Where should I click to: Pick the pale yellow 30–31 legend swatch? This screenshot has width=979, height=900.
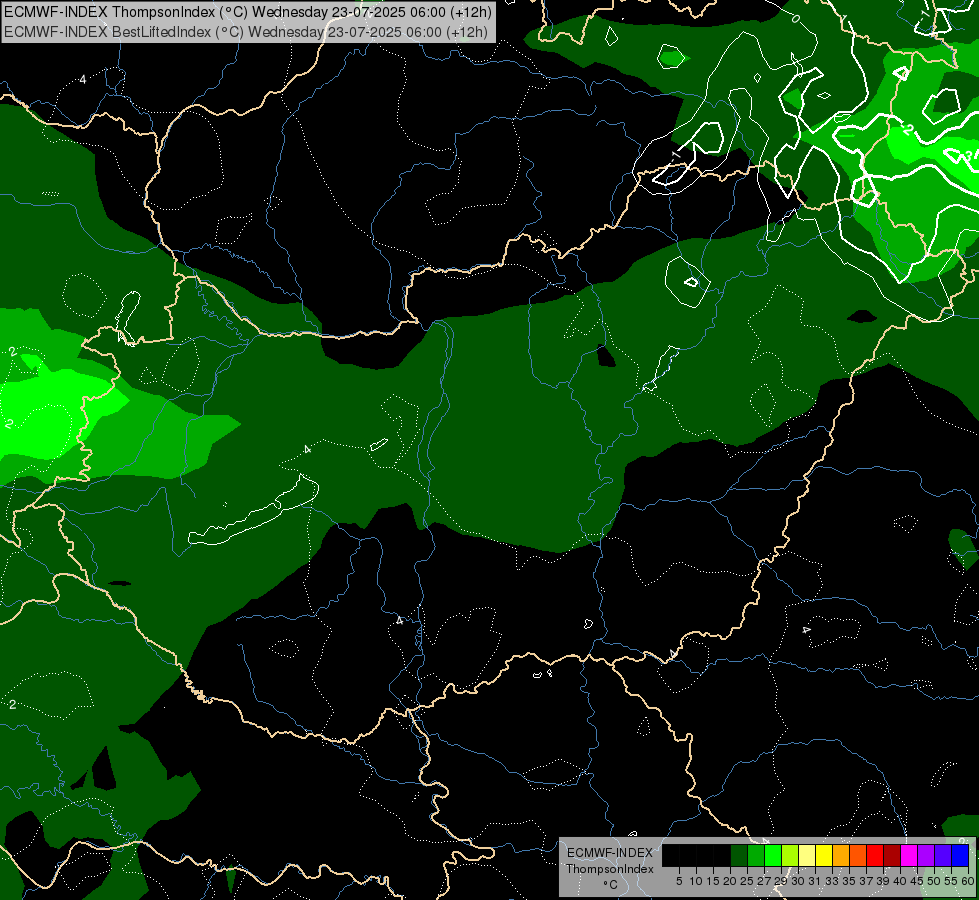[807, 855]
